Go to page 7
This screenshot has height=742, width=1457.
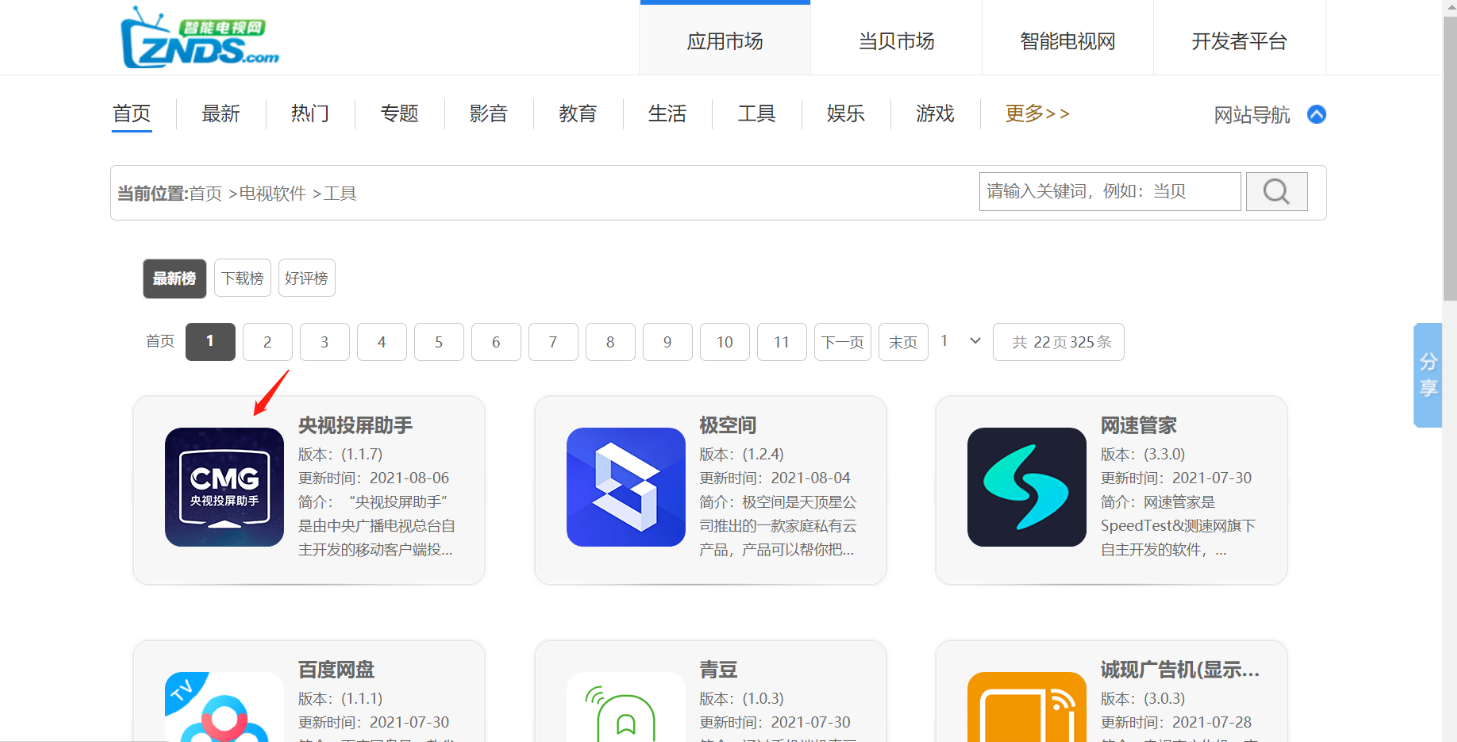click(553, 342)
